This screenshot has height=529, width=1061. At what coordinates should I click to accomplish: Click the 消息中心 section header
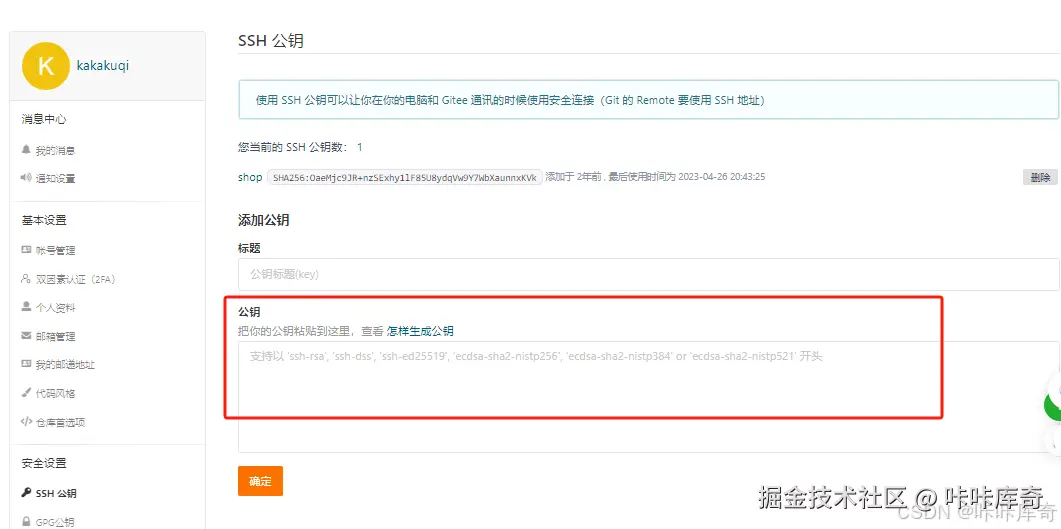(x=44, y=119)
